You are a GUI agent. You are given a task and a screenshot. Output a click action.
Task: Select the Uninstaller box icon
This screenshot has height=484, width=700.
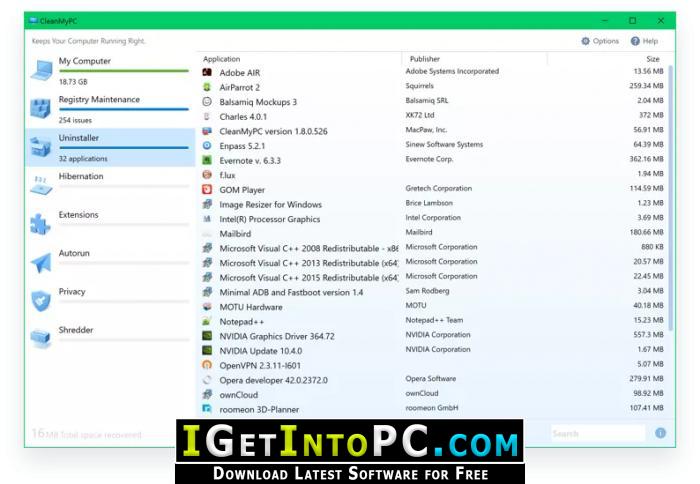click(x=41, y=147)
